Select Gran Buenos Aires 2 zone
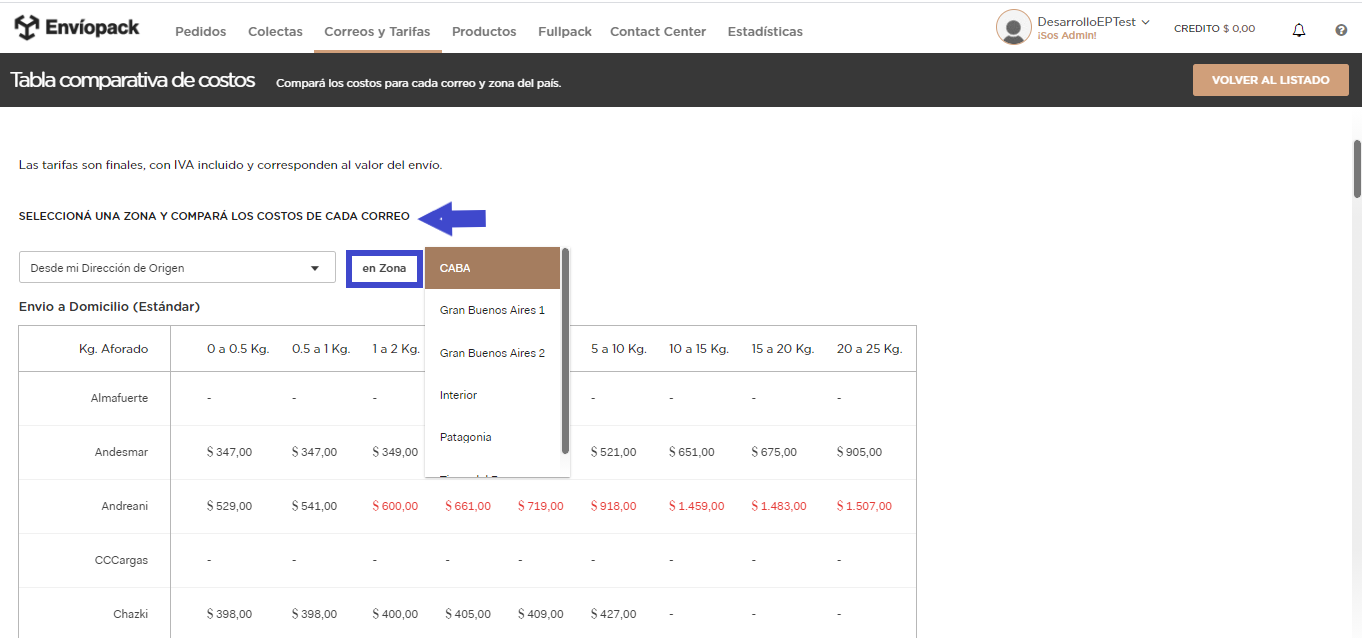1362x638 pixels. [x=492, y=353]
